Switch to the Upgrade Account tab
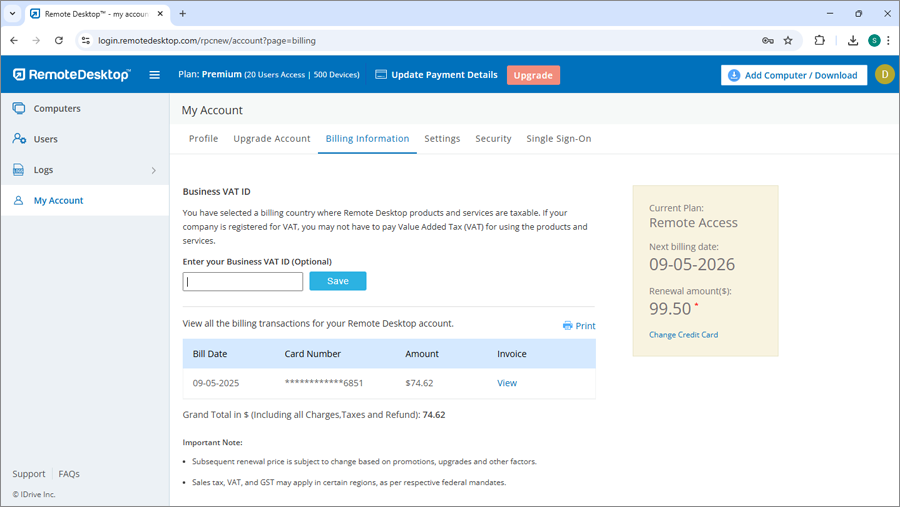The width and height of the screenshot is (900, 507). (272, 139)
